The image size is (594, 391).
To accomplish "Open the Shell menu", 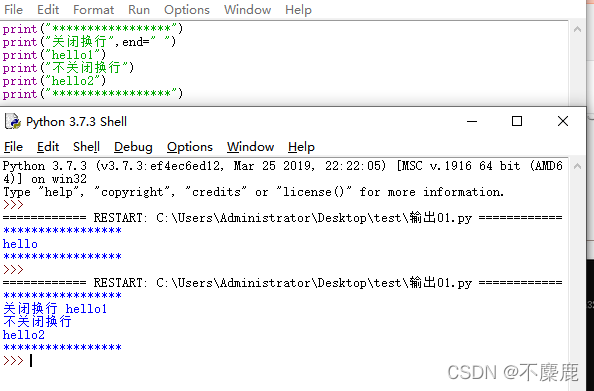I will pos(86,147).
